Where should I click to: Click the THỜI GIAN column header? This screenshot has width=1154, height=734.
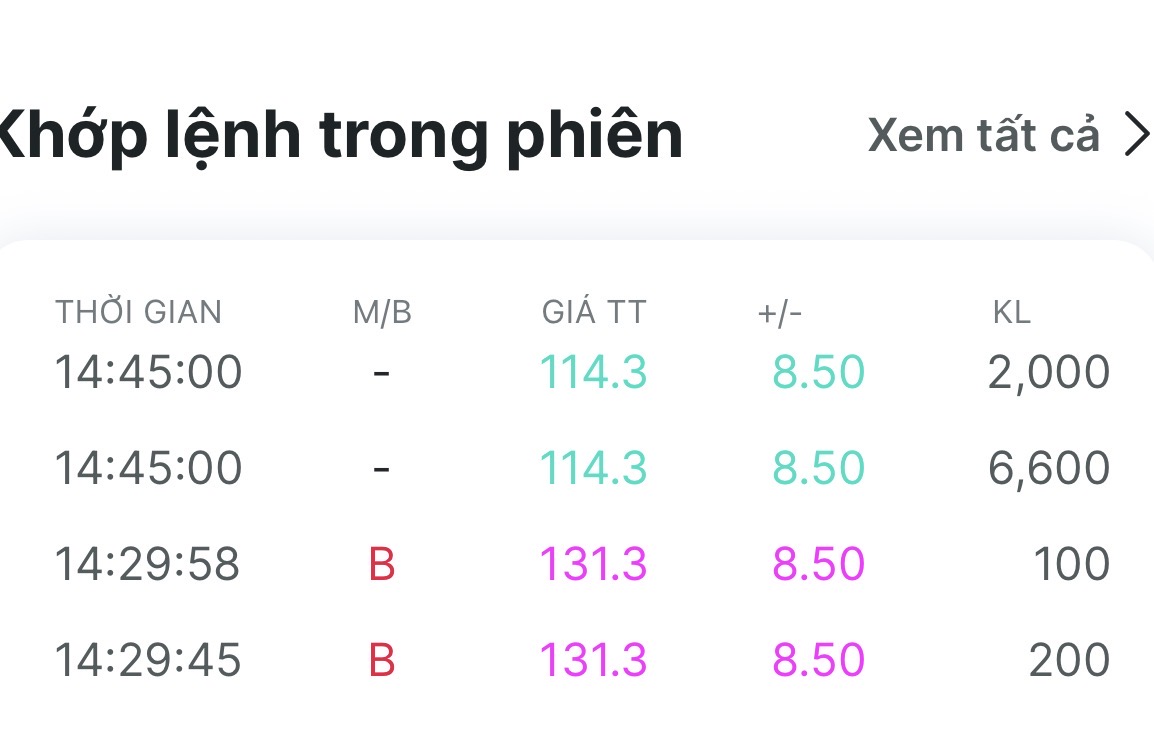[x=138, y=313]
